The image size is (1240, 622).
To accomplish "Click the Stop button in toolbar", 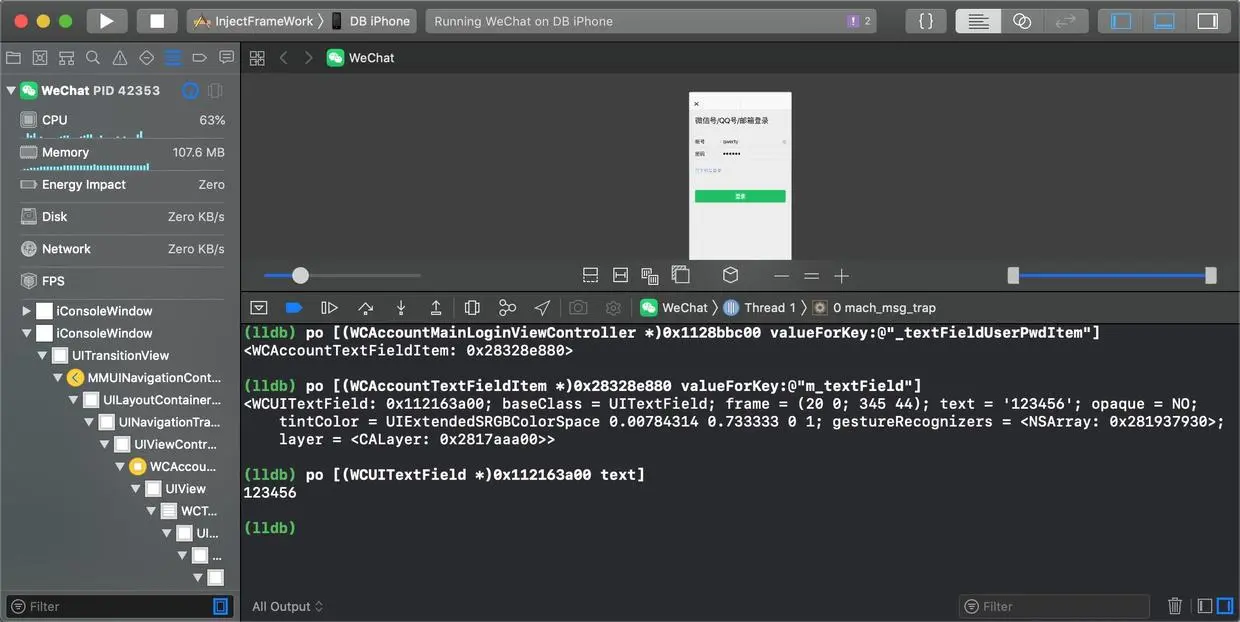I will 157,21.
